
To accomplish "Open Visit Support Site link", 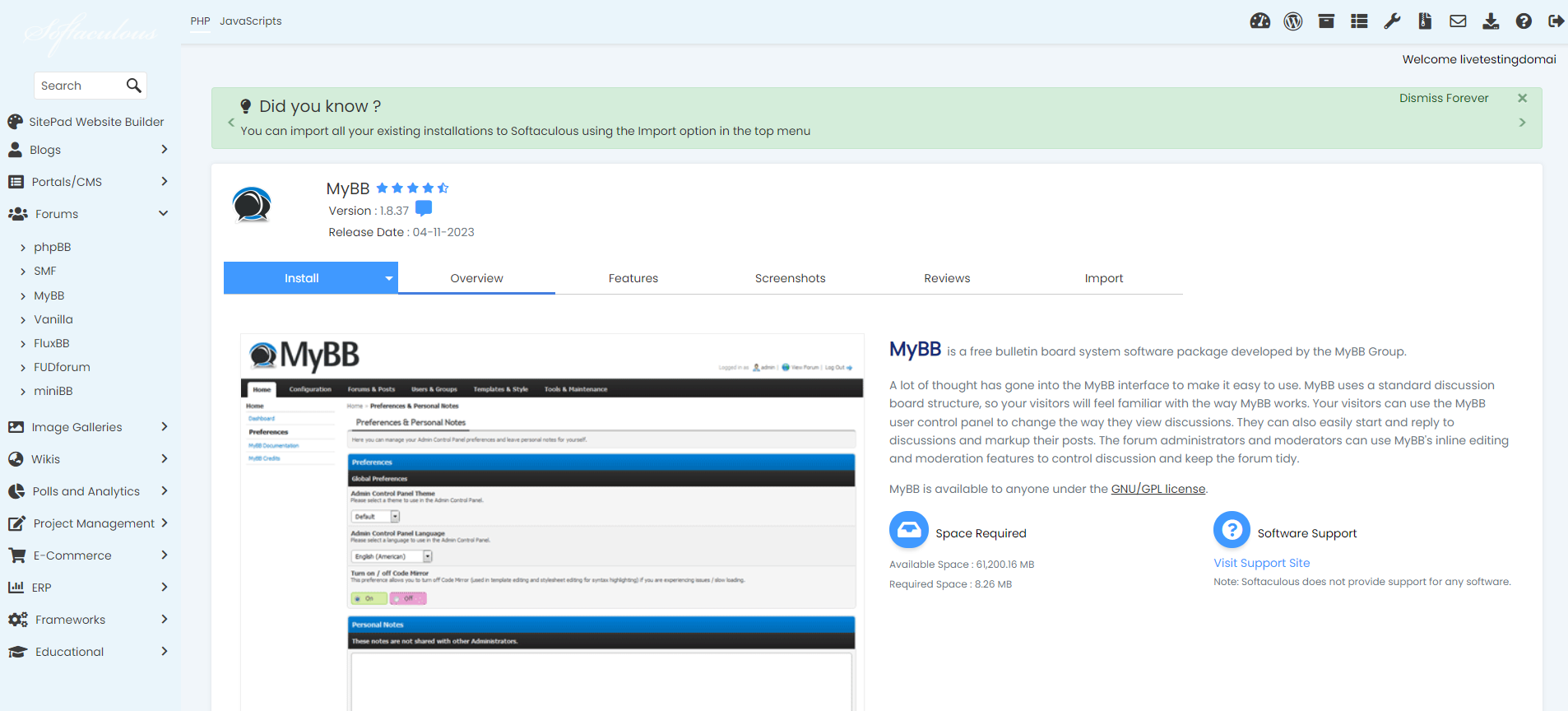I will (x=1262, y=563).
